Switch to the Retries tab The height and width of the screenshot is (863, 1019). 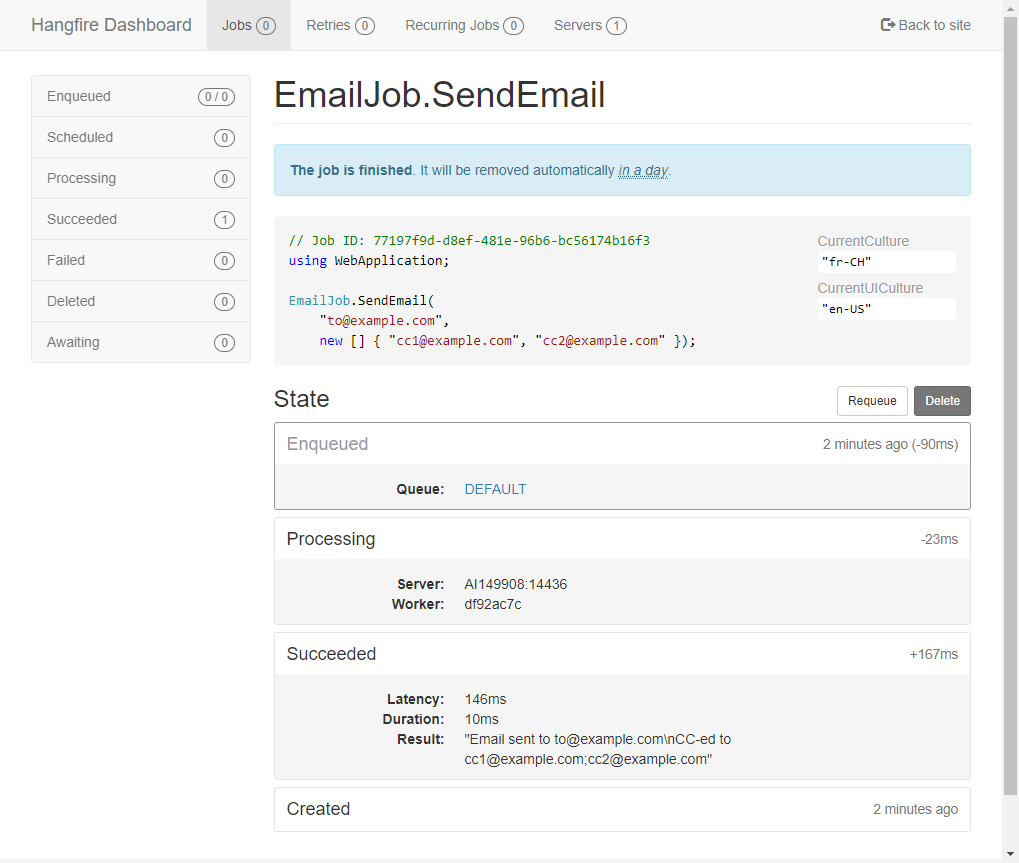pos(340,25)
